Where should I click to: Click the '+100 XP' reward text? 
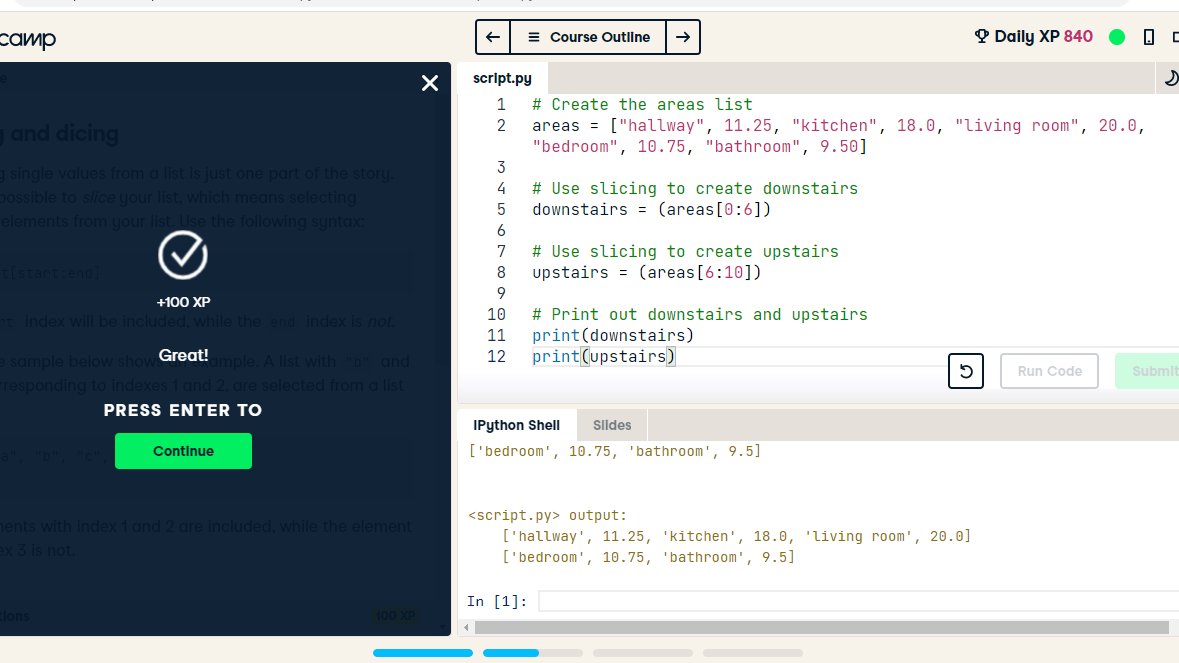pos(183,302)
